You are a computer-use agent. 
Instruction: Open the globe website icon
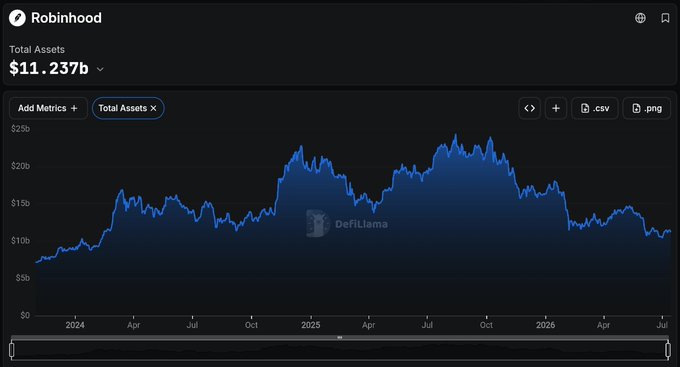click(640, 18)
